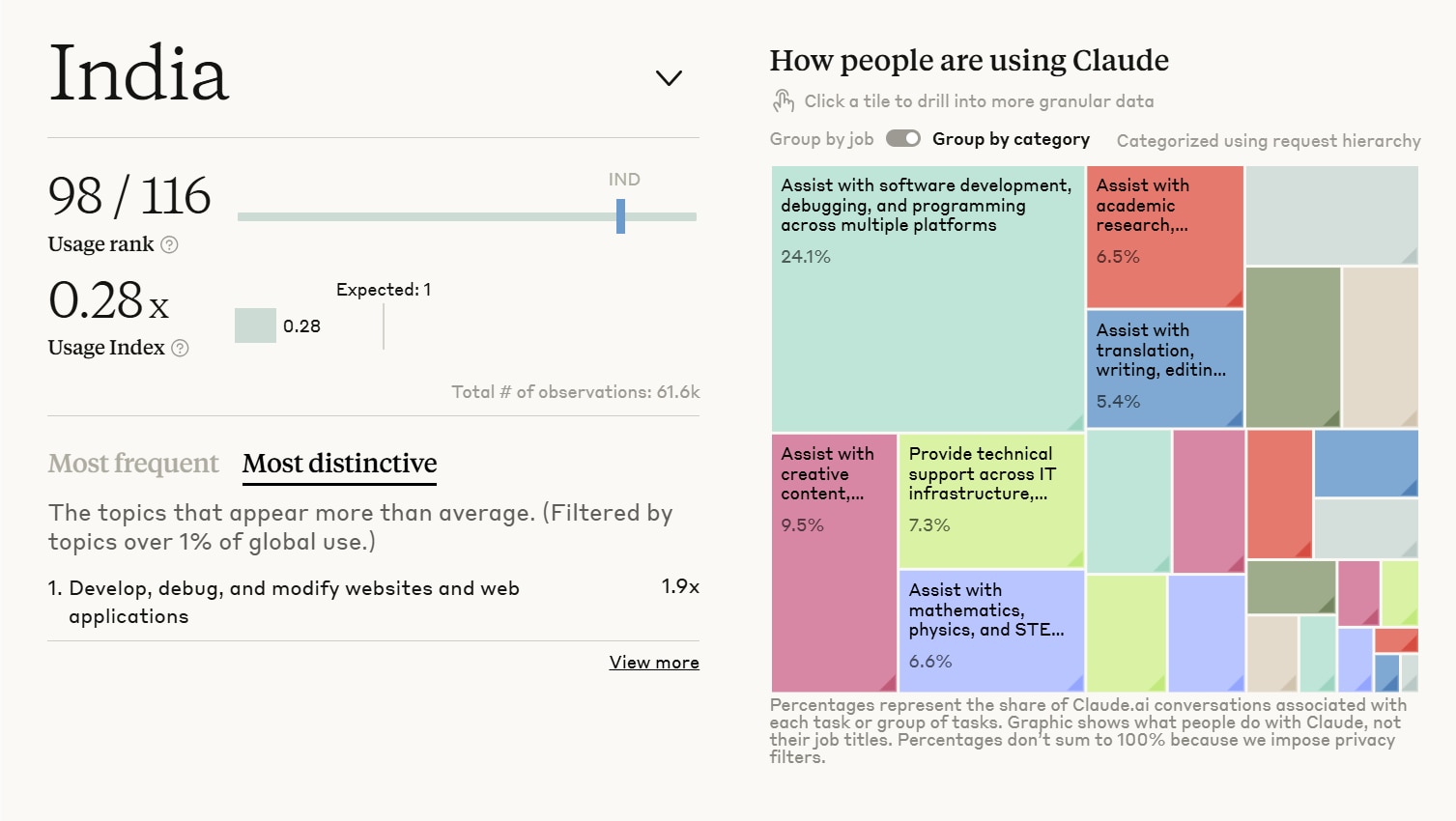
Task: Open the creative content tile
Action: pos(834,562)
